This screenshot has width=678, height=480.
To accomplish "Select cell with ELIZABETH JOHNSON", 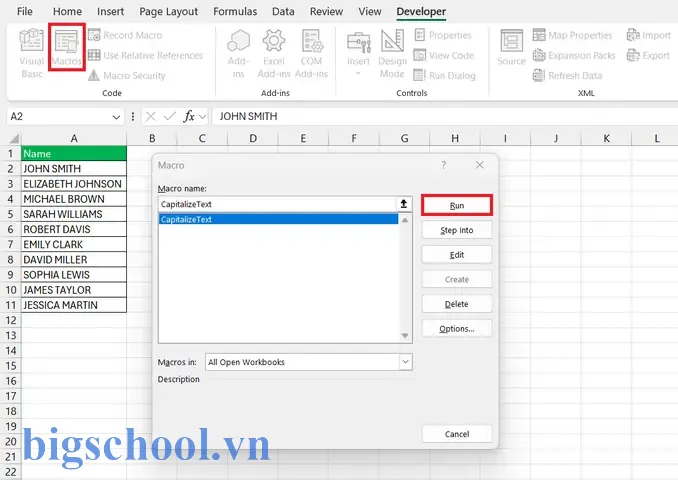I will pos(74,184).
